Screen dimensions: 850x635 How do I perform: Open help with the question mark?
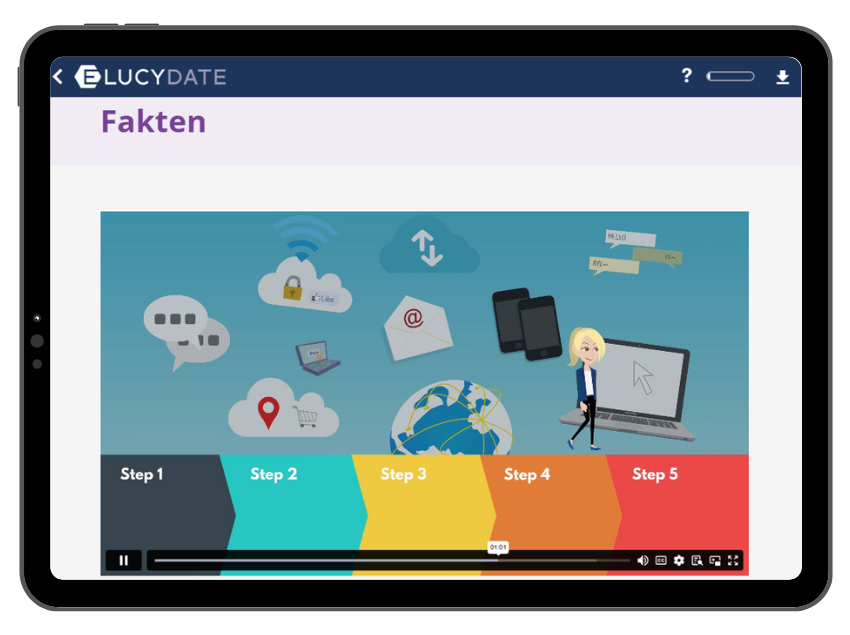[686, 76]
